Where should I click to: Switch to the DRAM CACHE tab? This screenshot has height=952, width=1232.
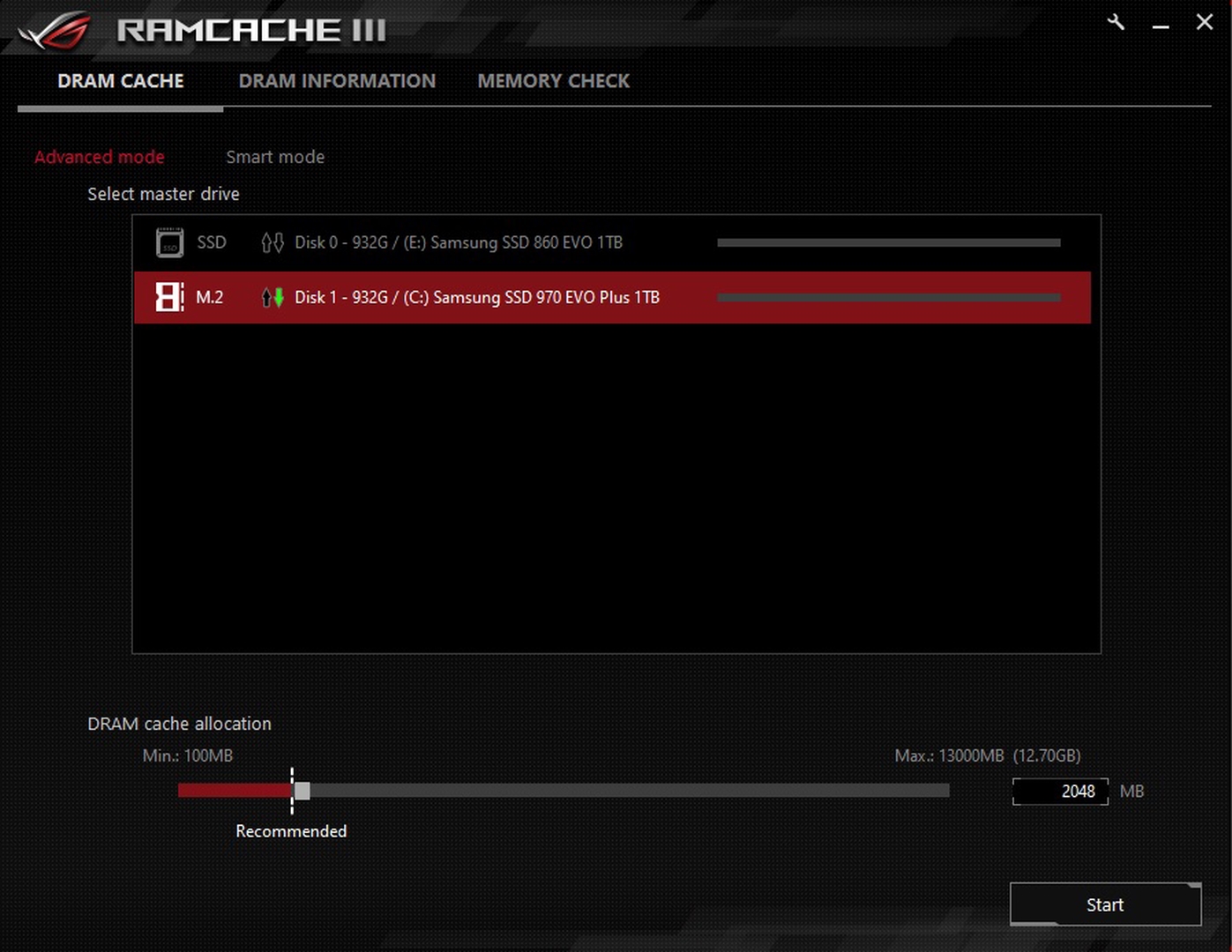[121, 81]
